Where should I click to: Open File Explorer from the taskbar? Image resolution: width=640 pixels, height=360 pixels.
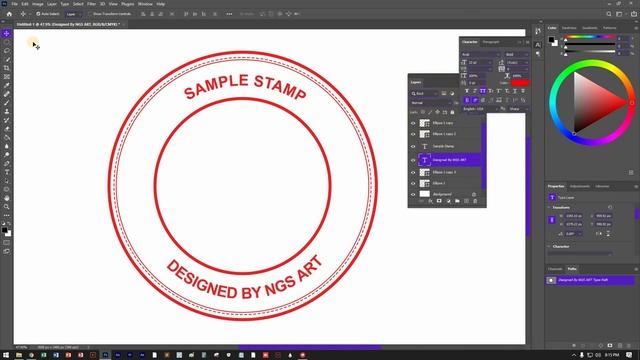(x=19, y=355)
